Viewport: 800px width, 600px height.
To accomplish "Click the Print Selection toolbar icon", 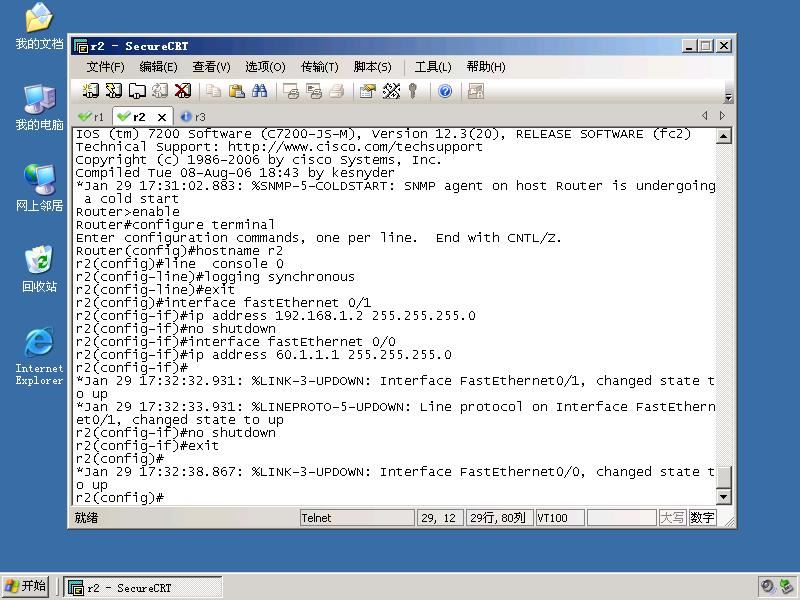I will click(313, 91).
